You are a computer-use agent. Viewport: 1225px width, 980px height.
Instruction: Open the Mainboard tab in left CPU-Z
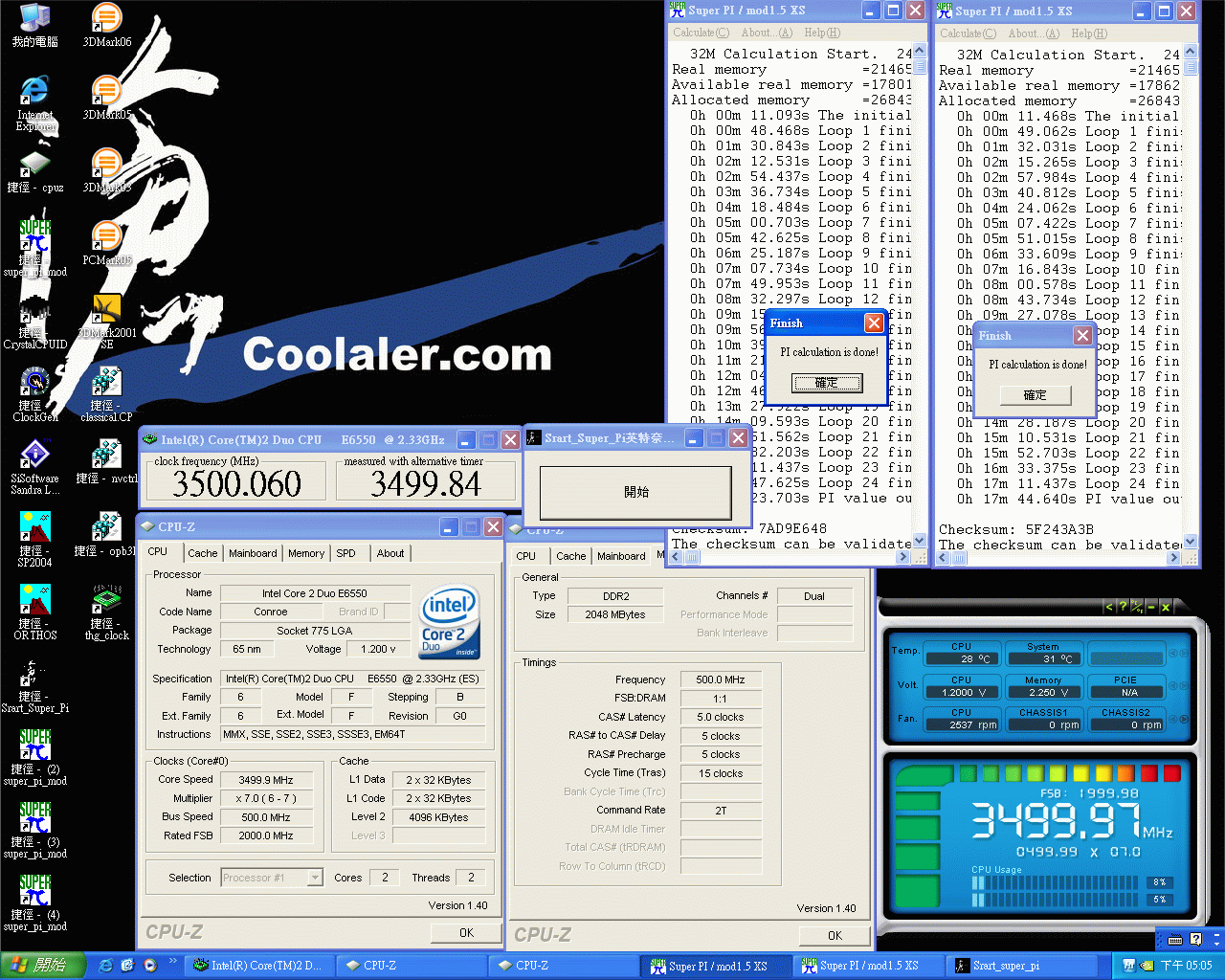pos(253,553)
